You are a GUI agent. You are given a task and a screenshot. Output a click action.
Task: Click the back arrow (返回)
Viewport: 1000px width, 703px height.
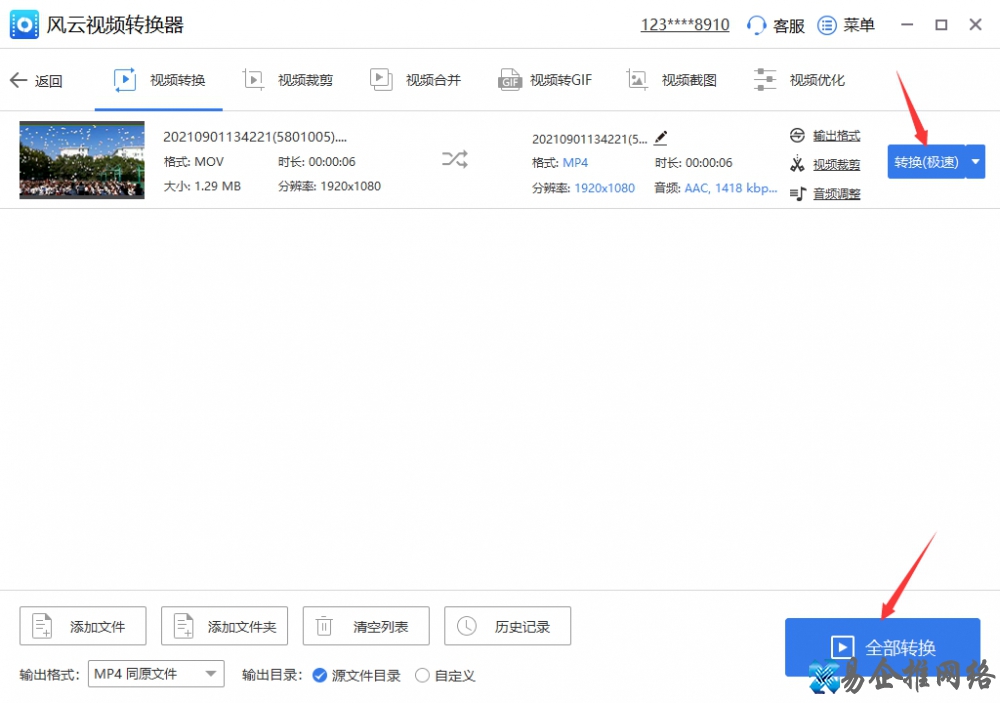38,80
